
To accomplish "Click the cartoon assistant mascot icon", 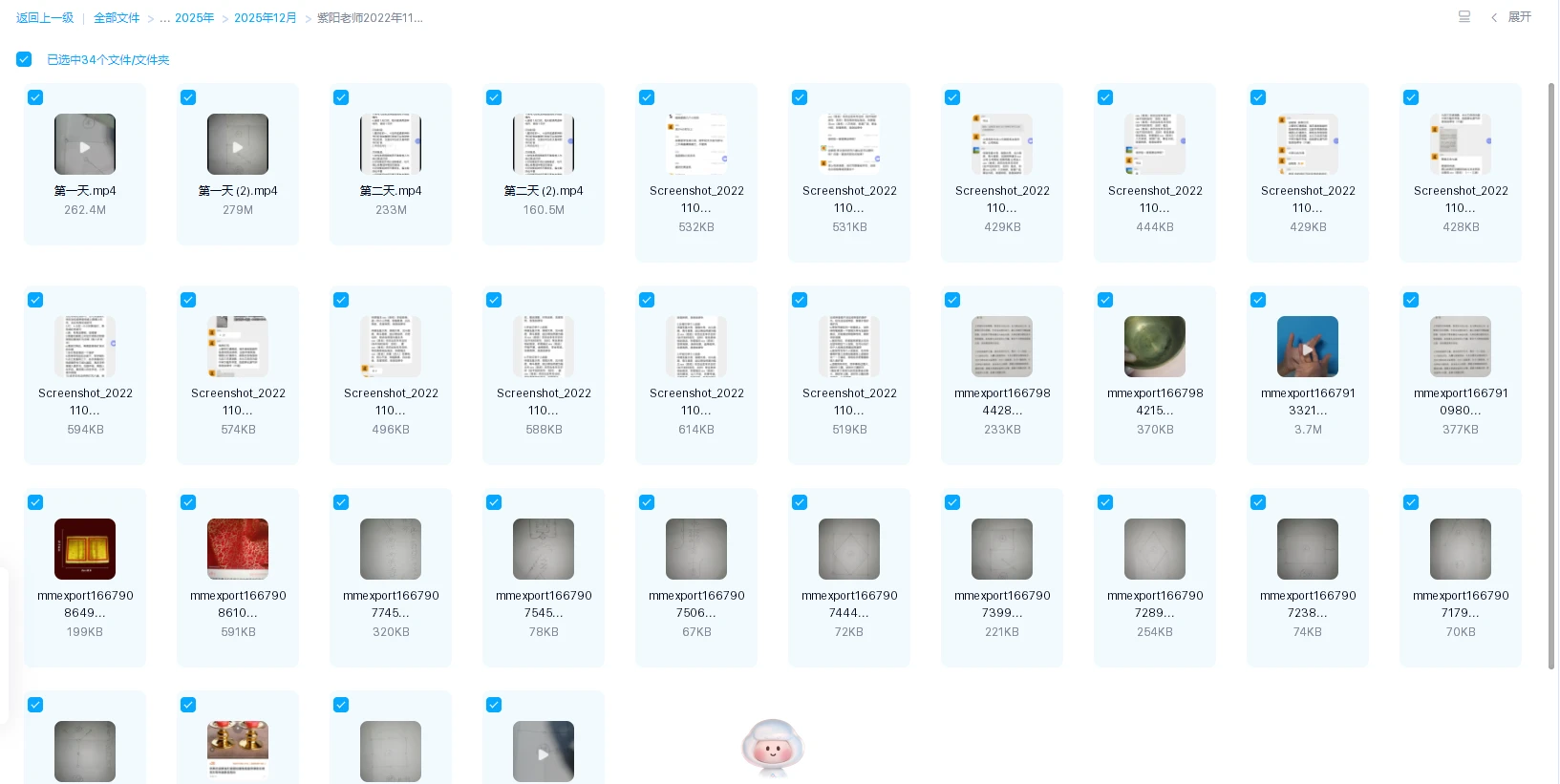I will point(772,748).
